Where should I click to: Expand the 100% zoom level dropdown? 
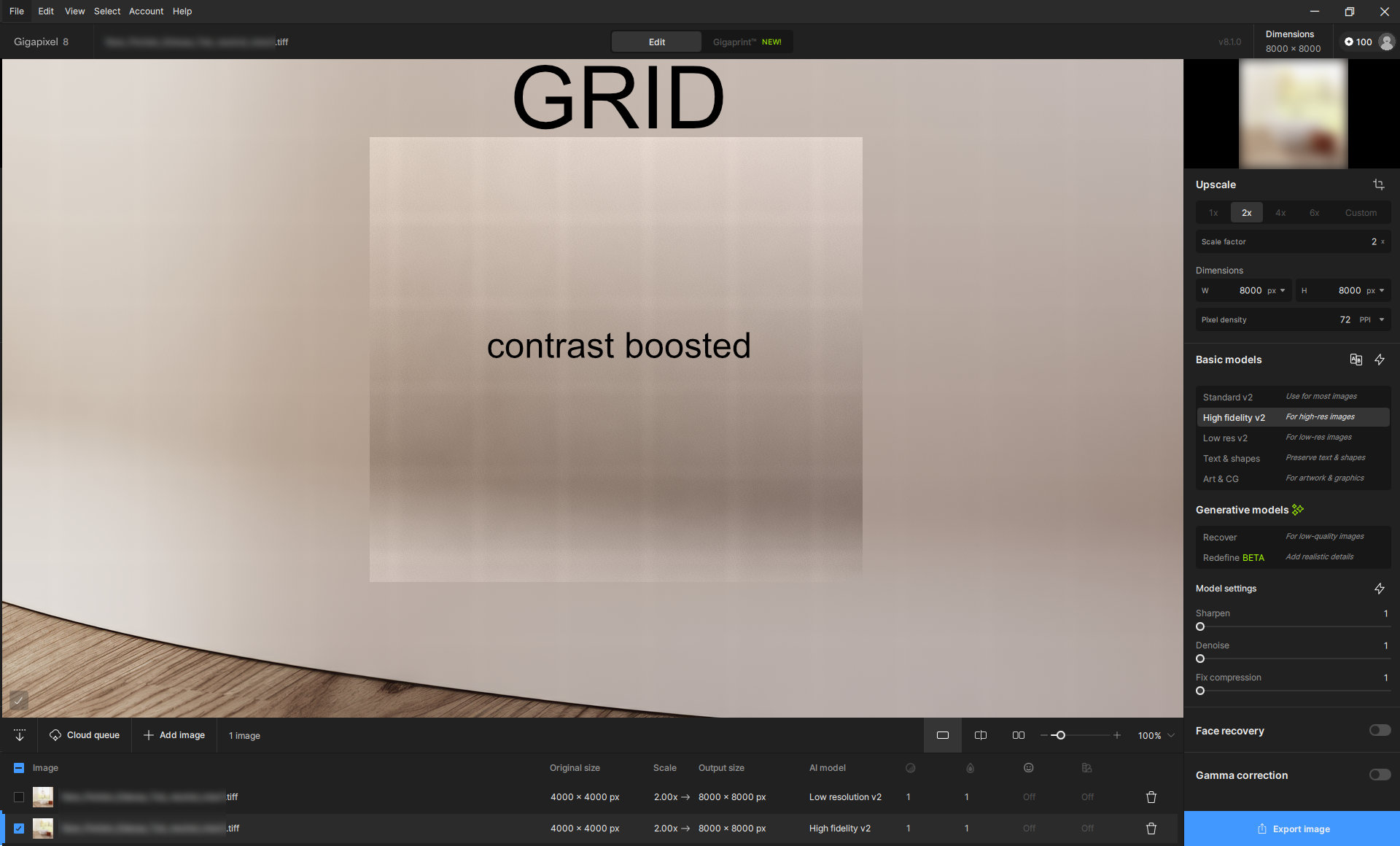point(1171,735)
